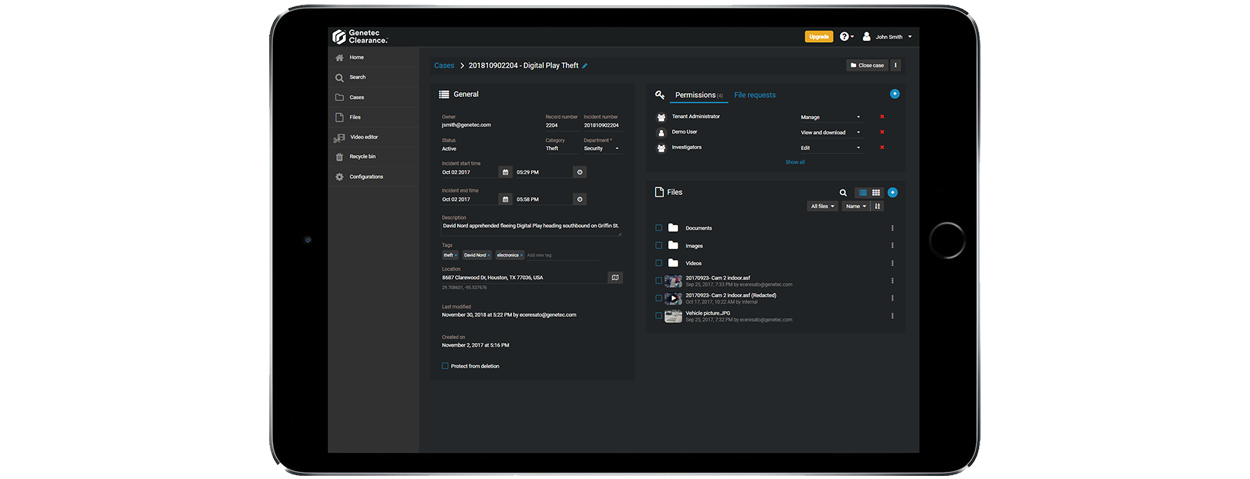
Task: Click the pencil icon to edit case title
Action: tap(585, 66)
